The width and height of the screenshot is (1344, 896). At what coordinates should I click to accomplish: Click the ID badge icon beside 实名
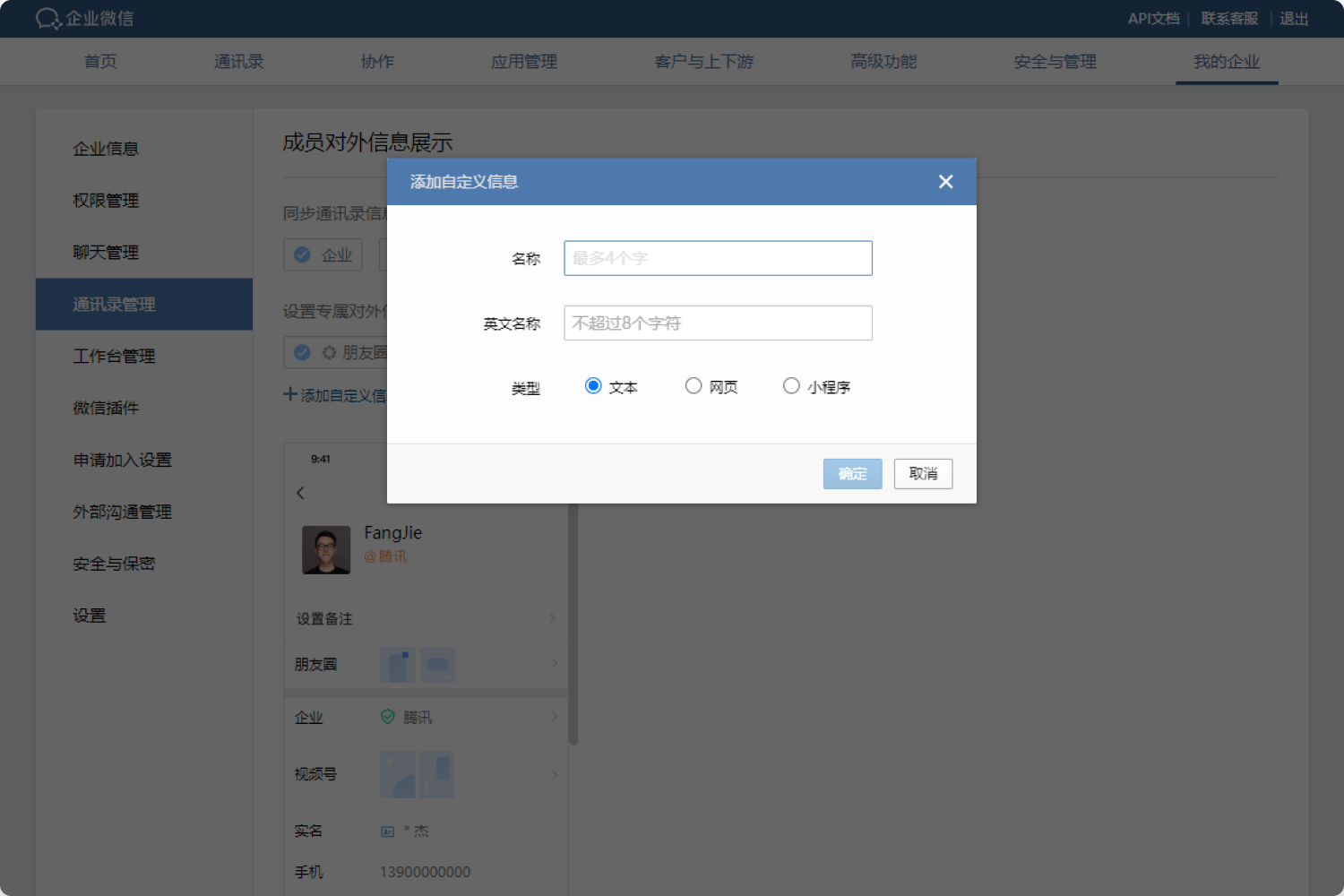386,831
